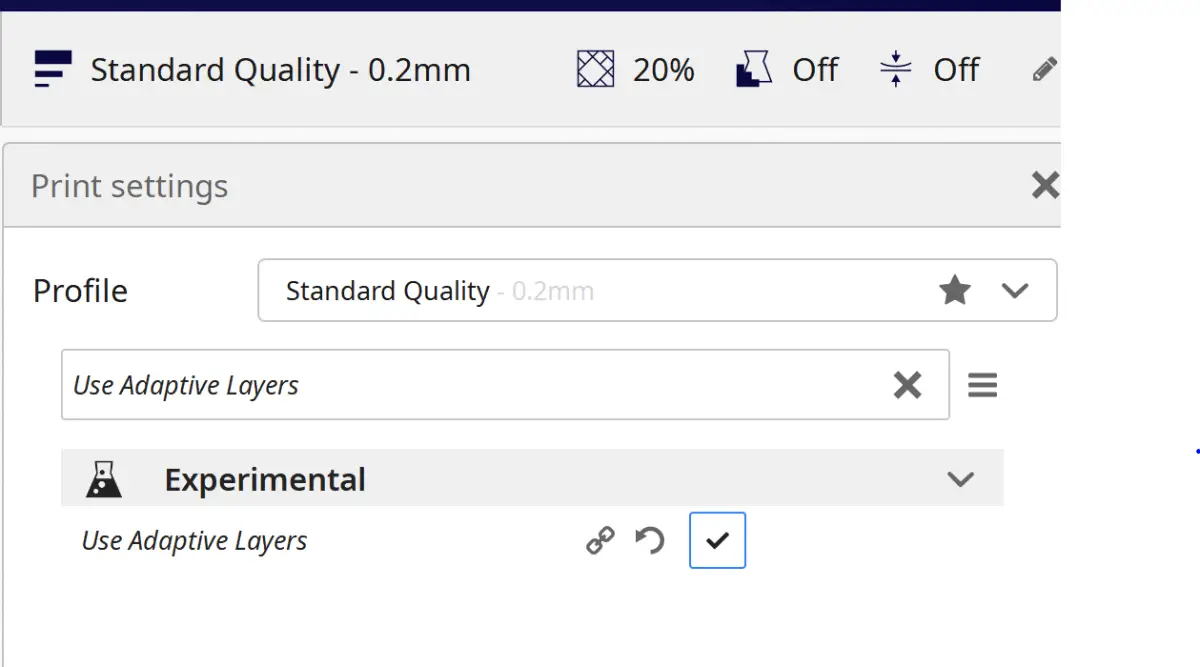Click the Use Adaptive Layers setting label

coord(194,541)
